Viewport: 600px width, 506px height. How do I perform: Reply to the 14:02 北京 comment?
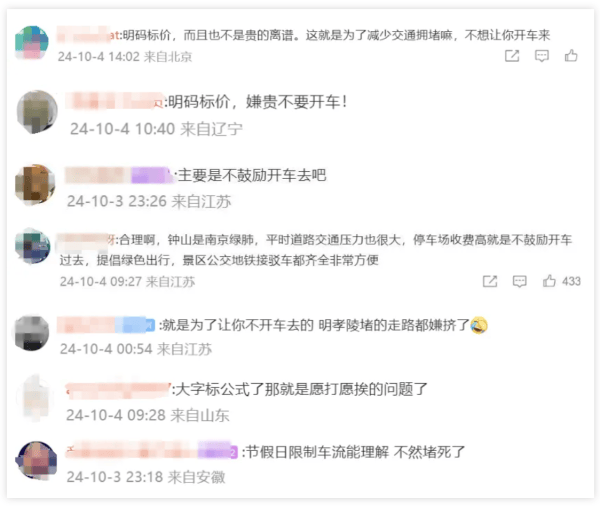tap(541, 56)
